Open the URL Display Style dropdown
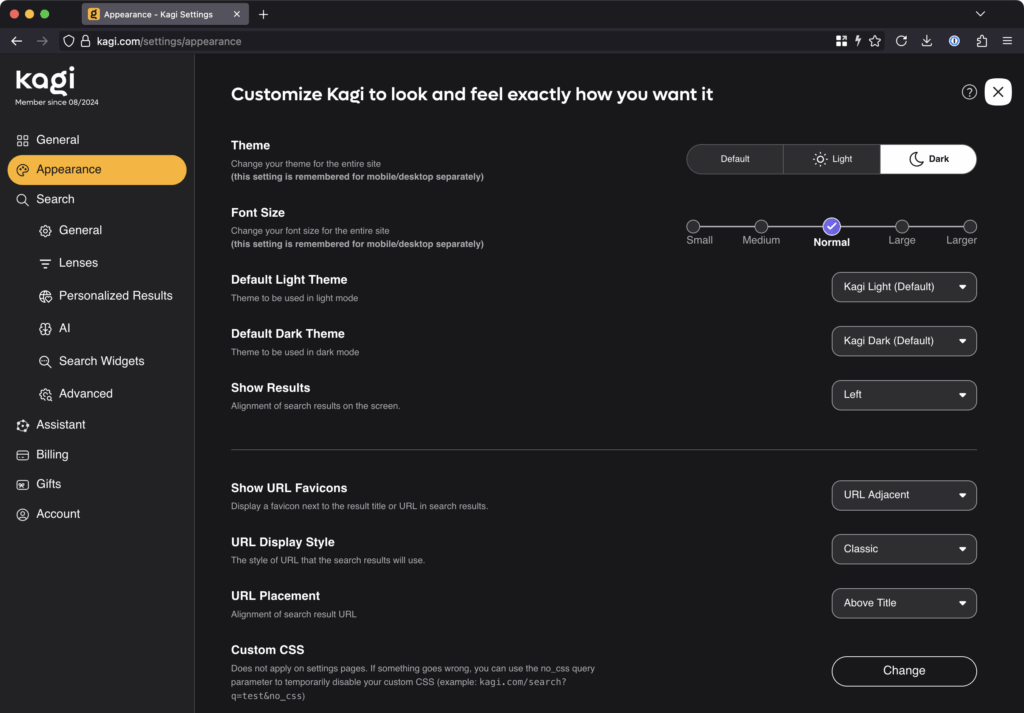 904,550
